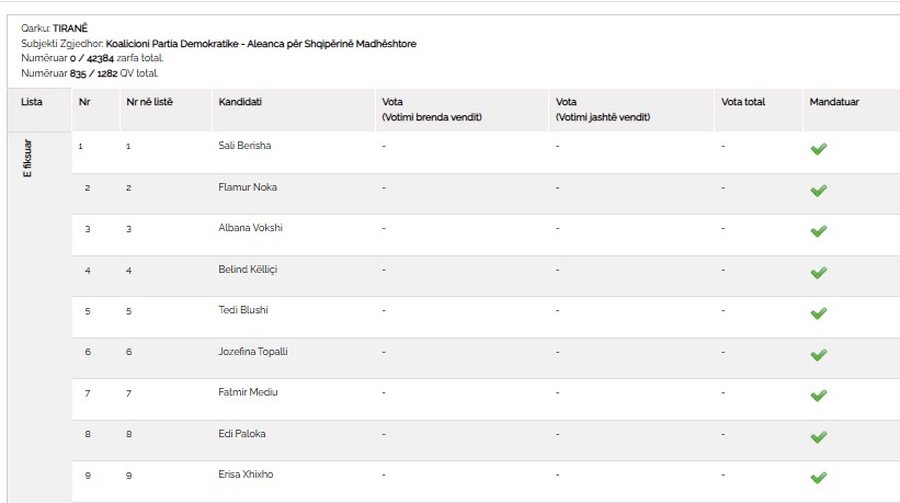
Task: Click Edi Paloka's green checkmark
Action: (818, 437)
